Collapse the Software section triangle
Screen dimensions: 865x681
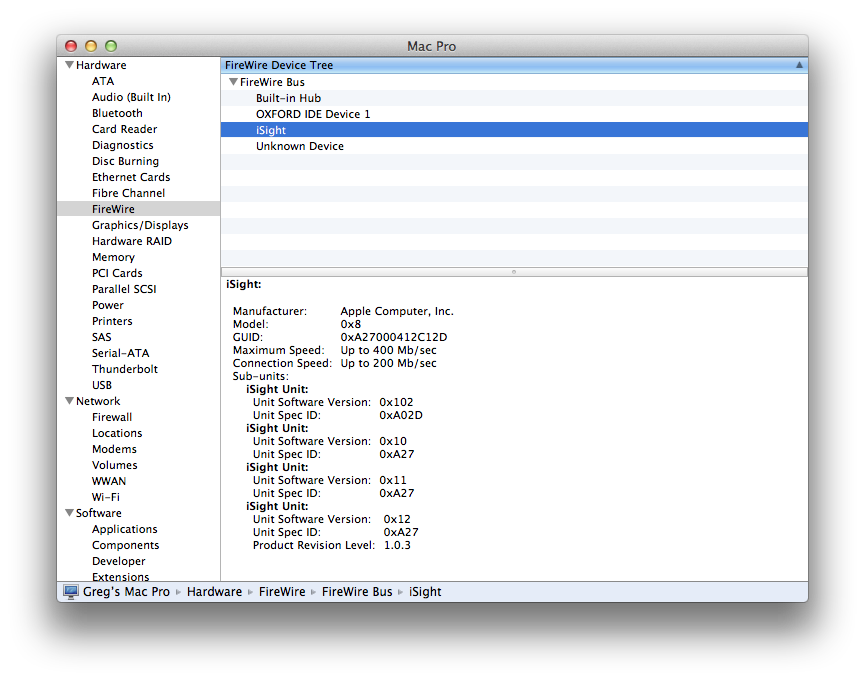tap(70, 513)
